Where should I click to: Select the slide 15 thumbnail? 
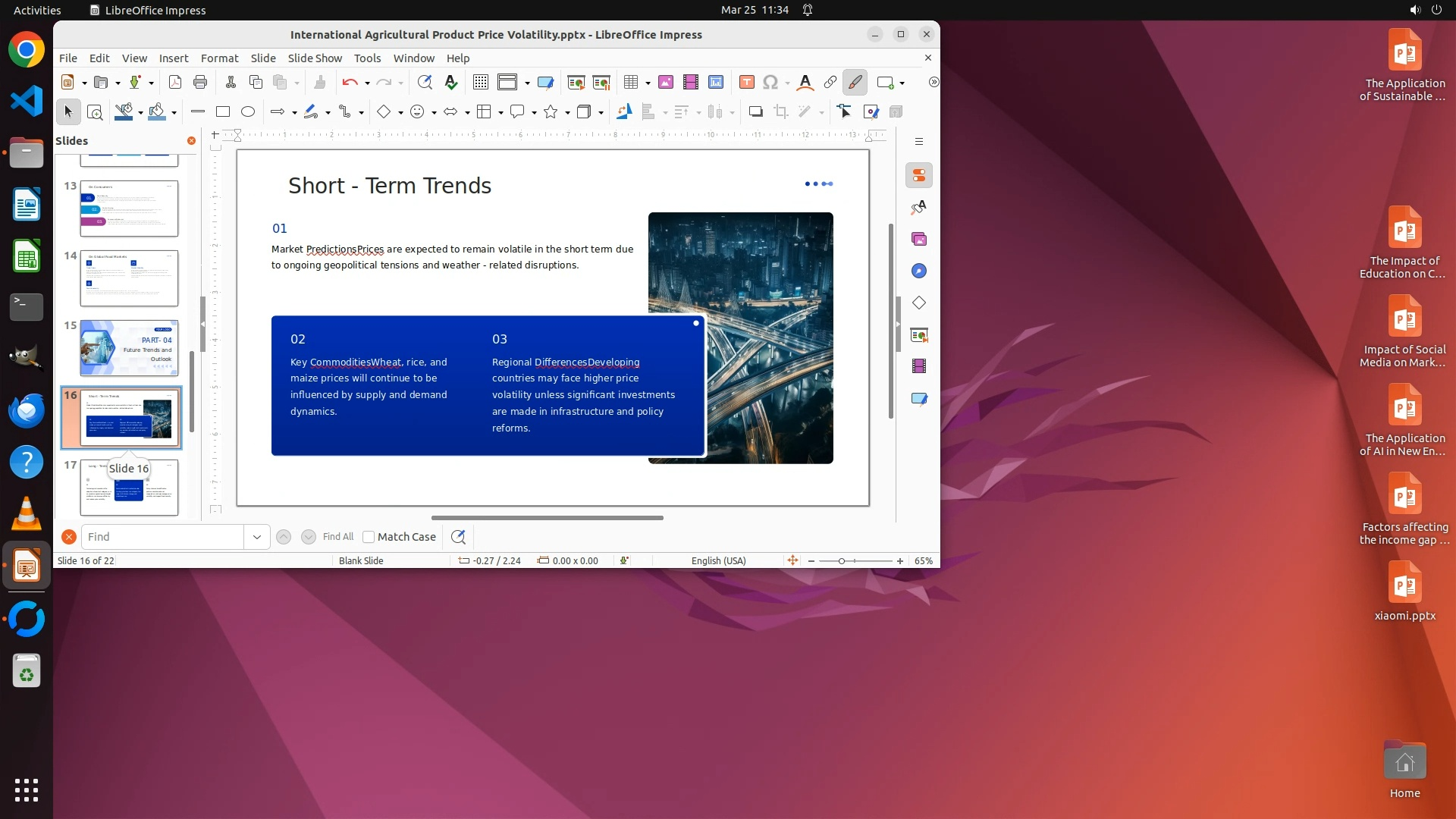(x=129, y=348)
